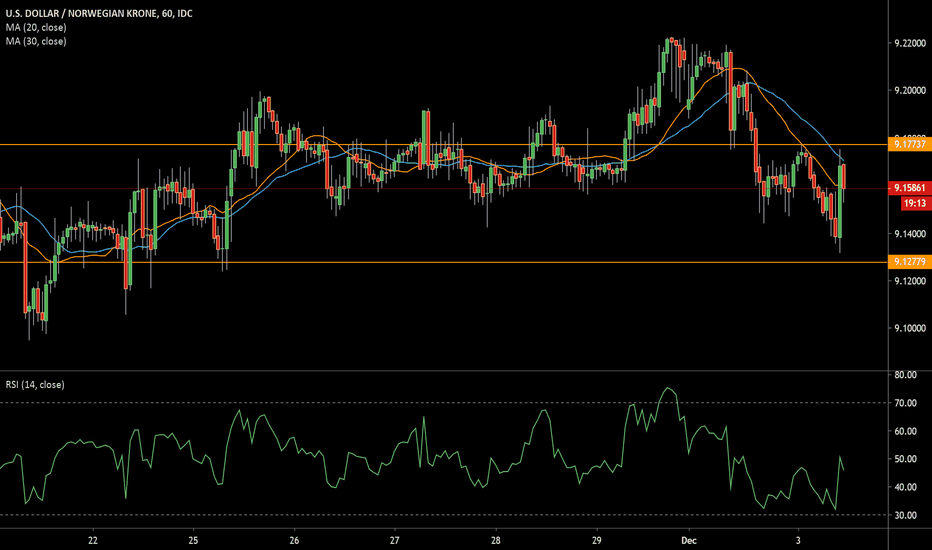Click the current price label 9.15861
Image resolution: width=932 pixels, height=550 pixels.
pos(909,188)
